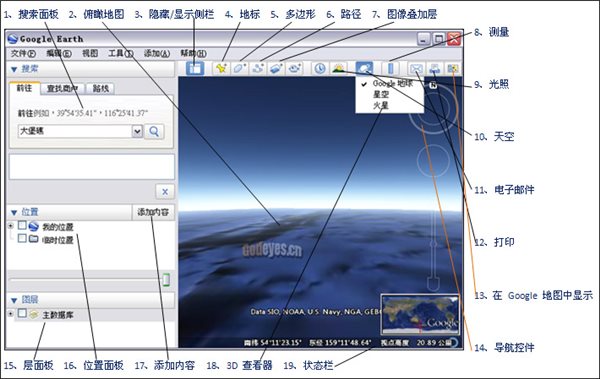Expand the 我的位置 tree node
The image size is (600, 379).
(x=11, y=226)
